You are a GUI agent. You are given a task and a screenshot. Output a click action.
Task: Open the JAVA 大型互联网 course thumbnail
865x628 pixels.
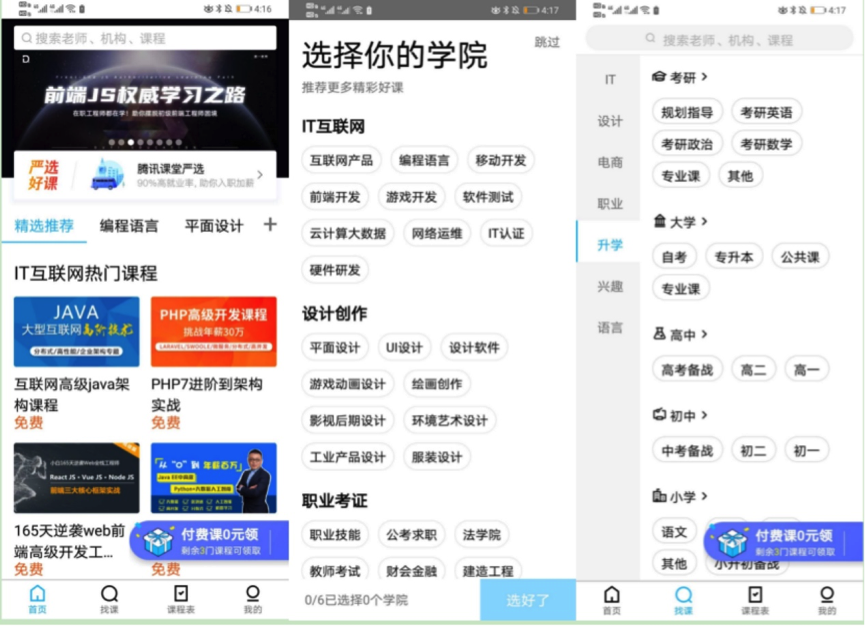[77, 332]
